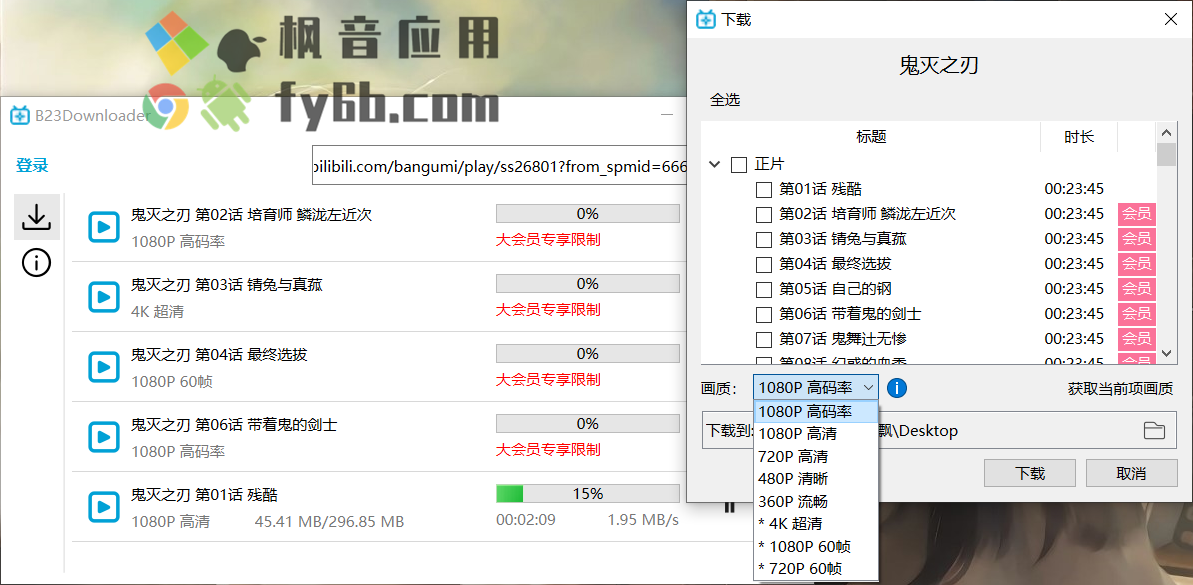1193x585 pixels.
Task: Click 大会员专享限制 warning under 第02话 task
Action: tap(548, 240)
